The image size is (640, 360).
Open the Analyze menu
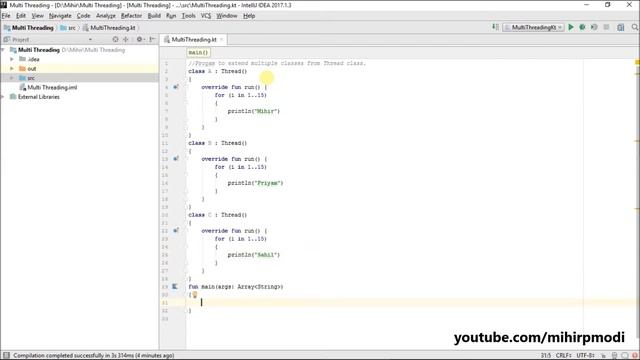(x=106, y=16)
